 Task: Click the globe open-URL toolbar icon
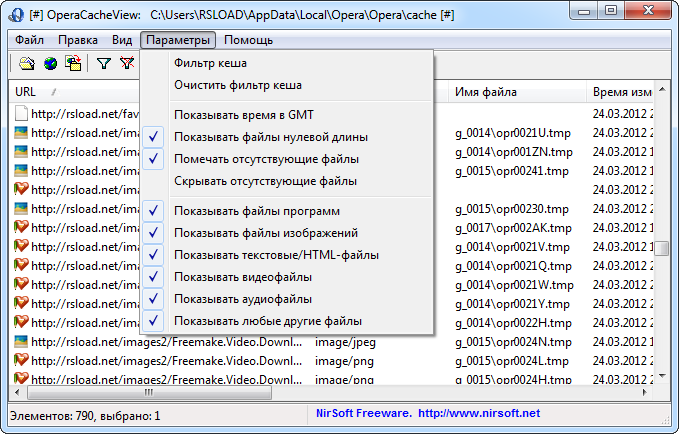[50, 64]
